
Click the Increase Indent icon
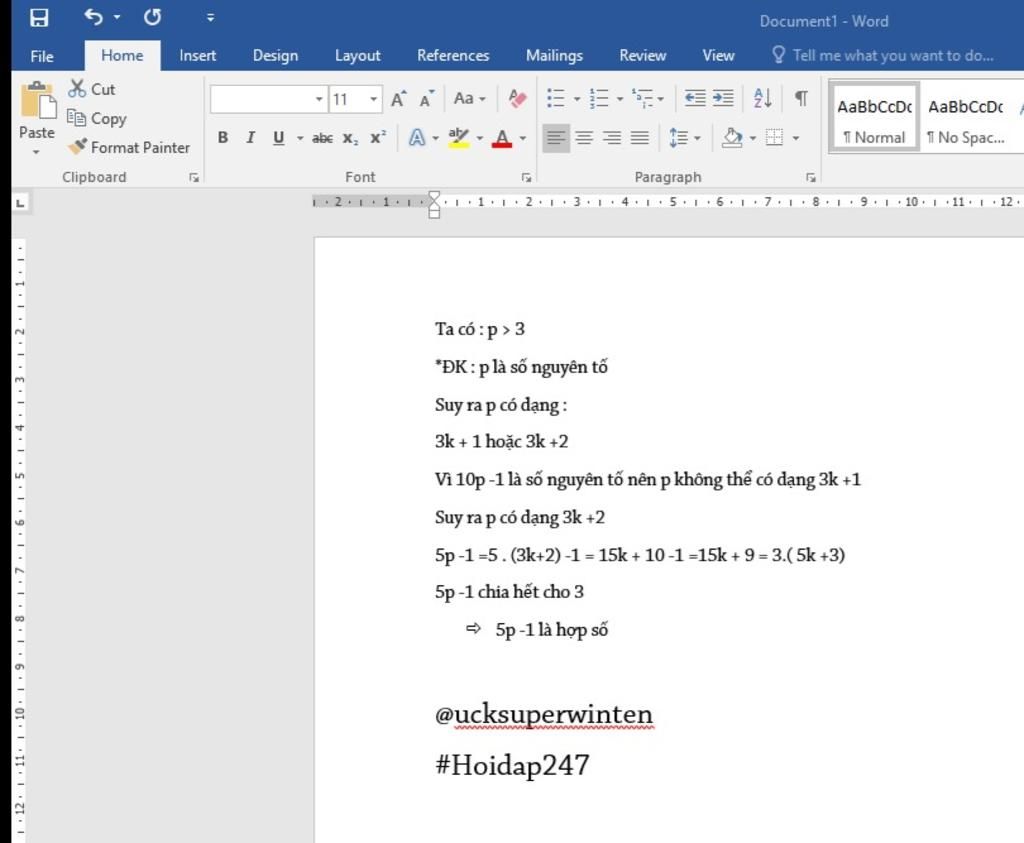coord(723,99)
